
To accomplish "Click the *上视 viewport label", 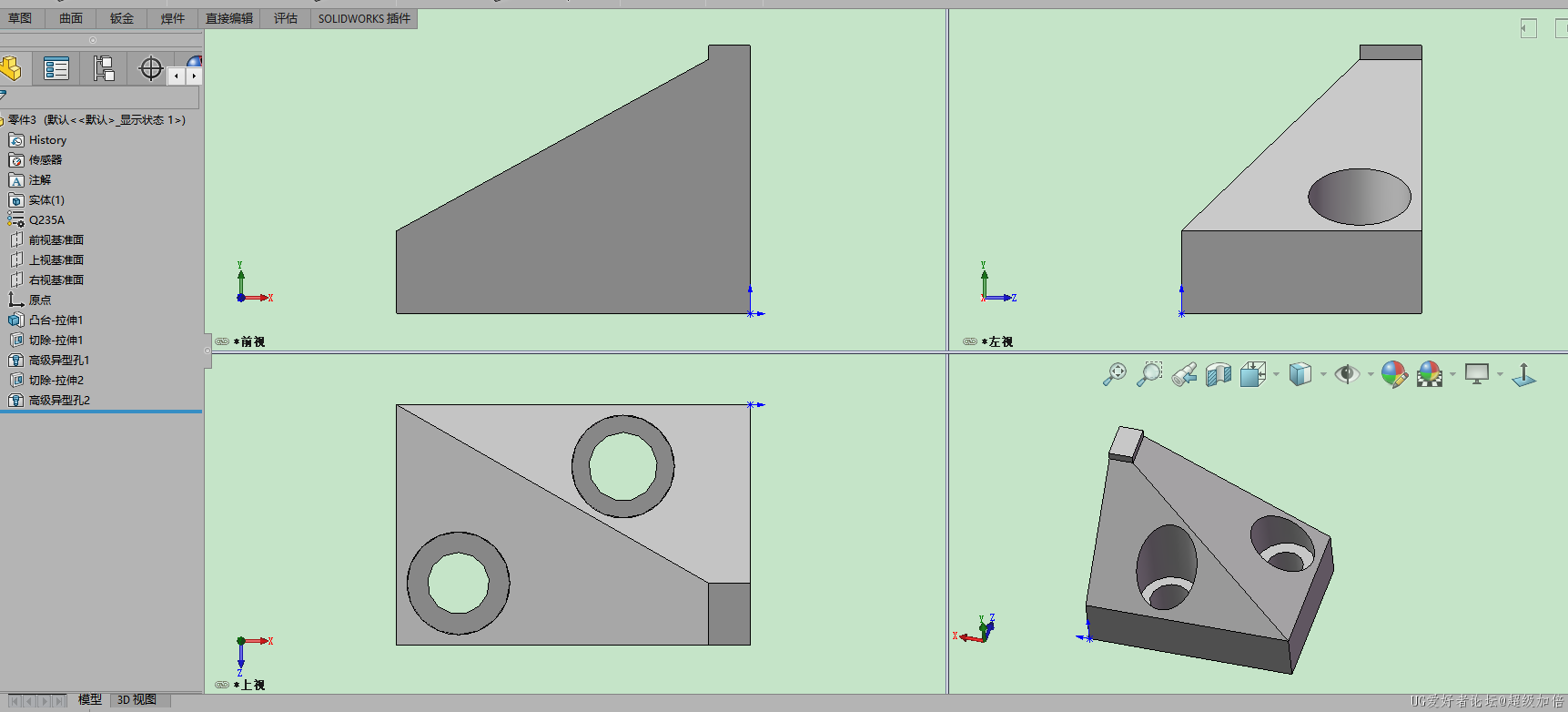I will click(x=249, y=686).
